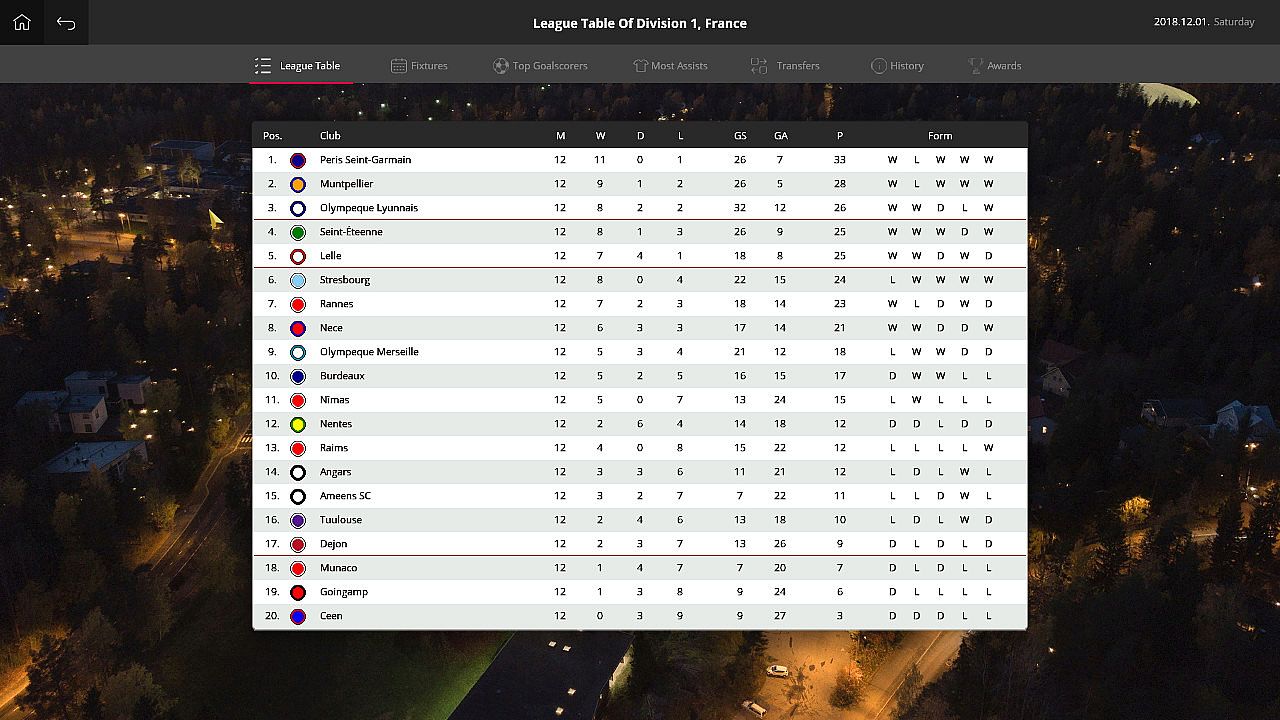
Task: Click the Burdeaux club name
Action: click(342, 376)
